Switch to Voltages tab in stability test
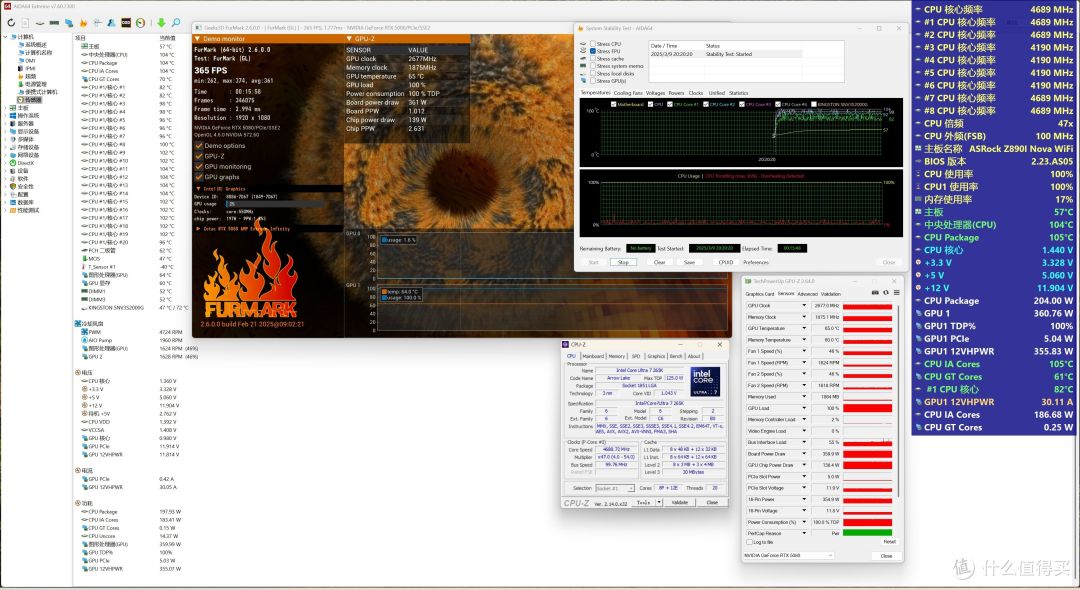The width and height of the screenshot is (1080, 590). point(655,93)
